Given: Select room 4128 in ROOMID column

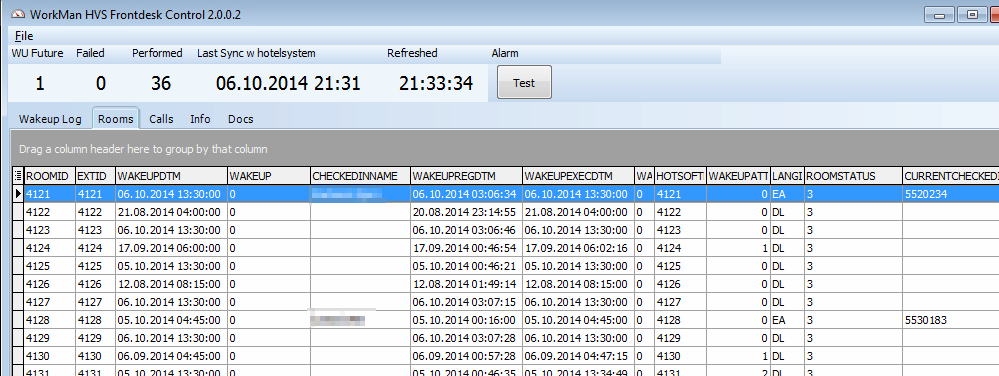Looking at the screenshot, I should coord(49,320).
